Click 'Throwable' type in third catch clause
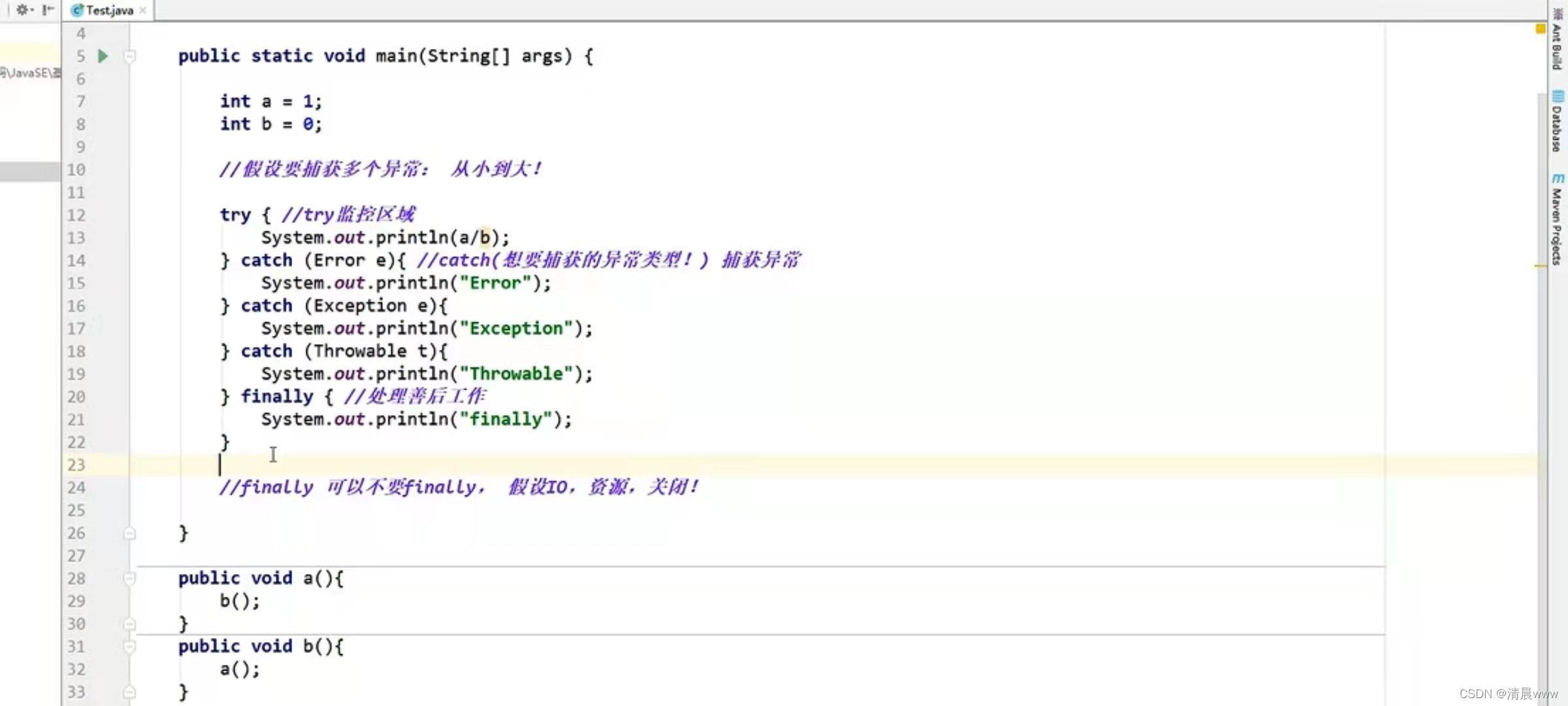1568x706 pixels. pos(360,351)
